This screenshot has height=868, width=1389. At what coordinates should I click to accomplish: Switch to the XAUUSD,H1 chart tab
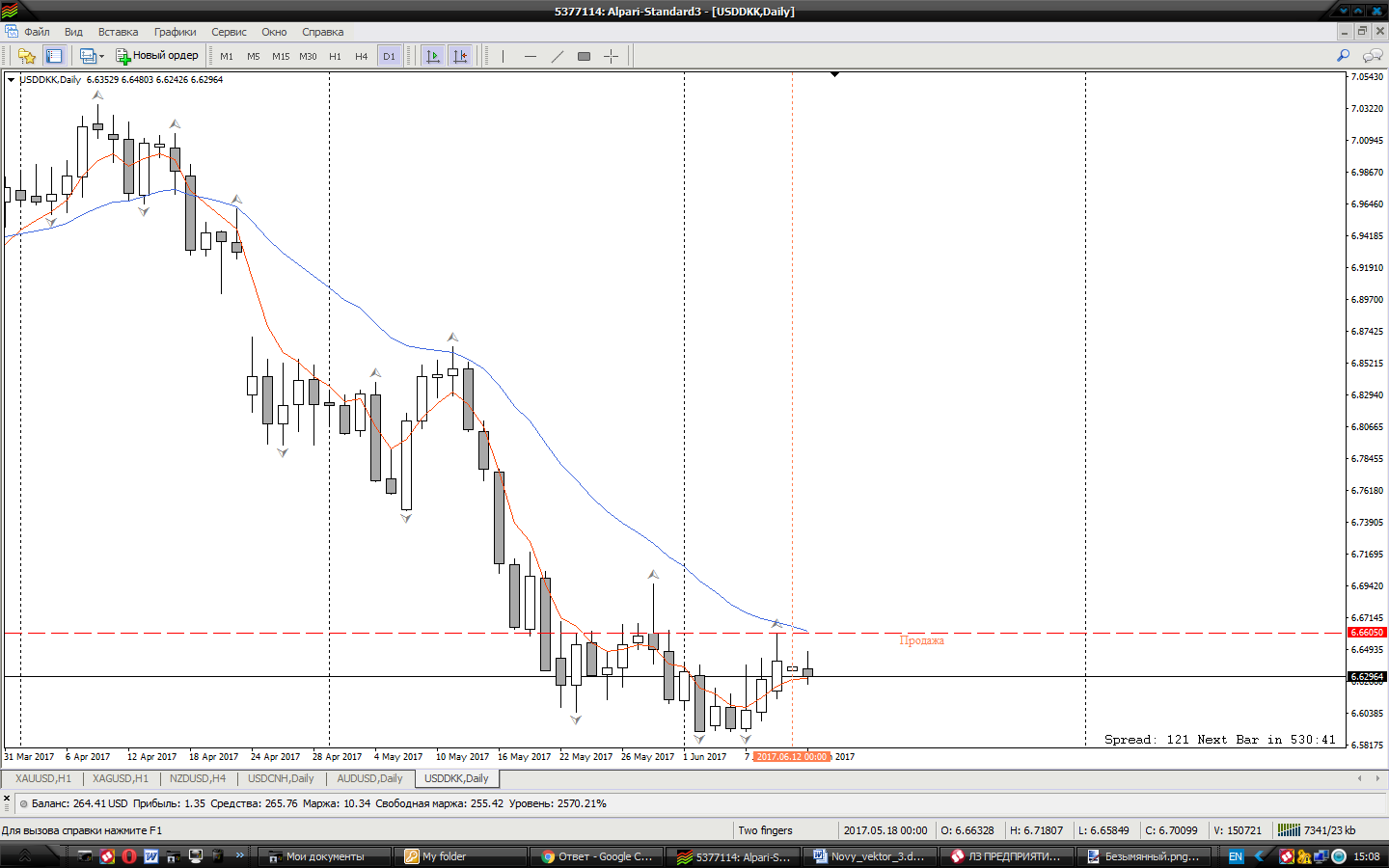[43, 778]
